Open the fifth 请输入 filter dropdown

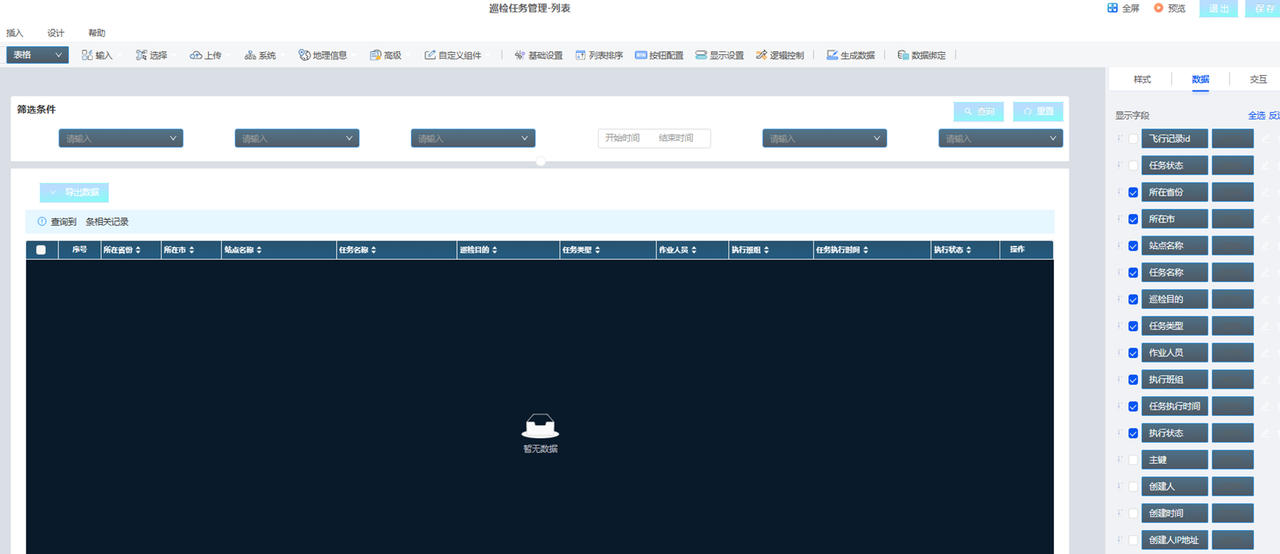[x=824, y=138]
